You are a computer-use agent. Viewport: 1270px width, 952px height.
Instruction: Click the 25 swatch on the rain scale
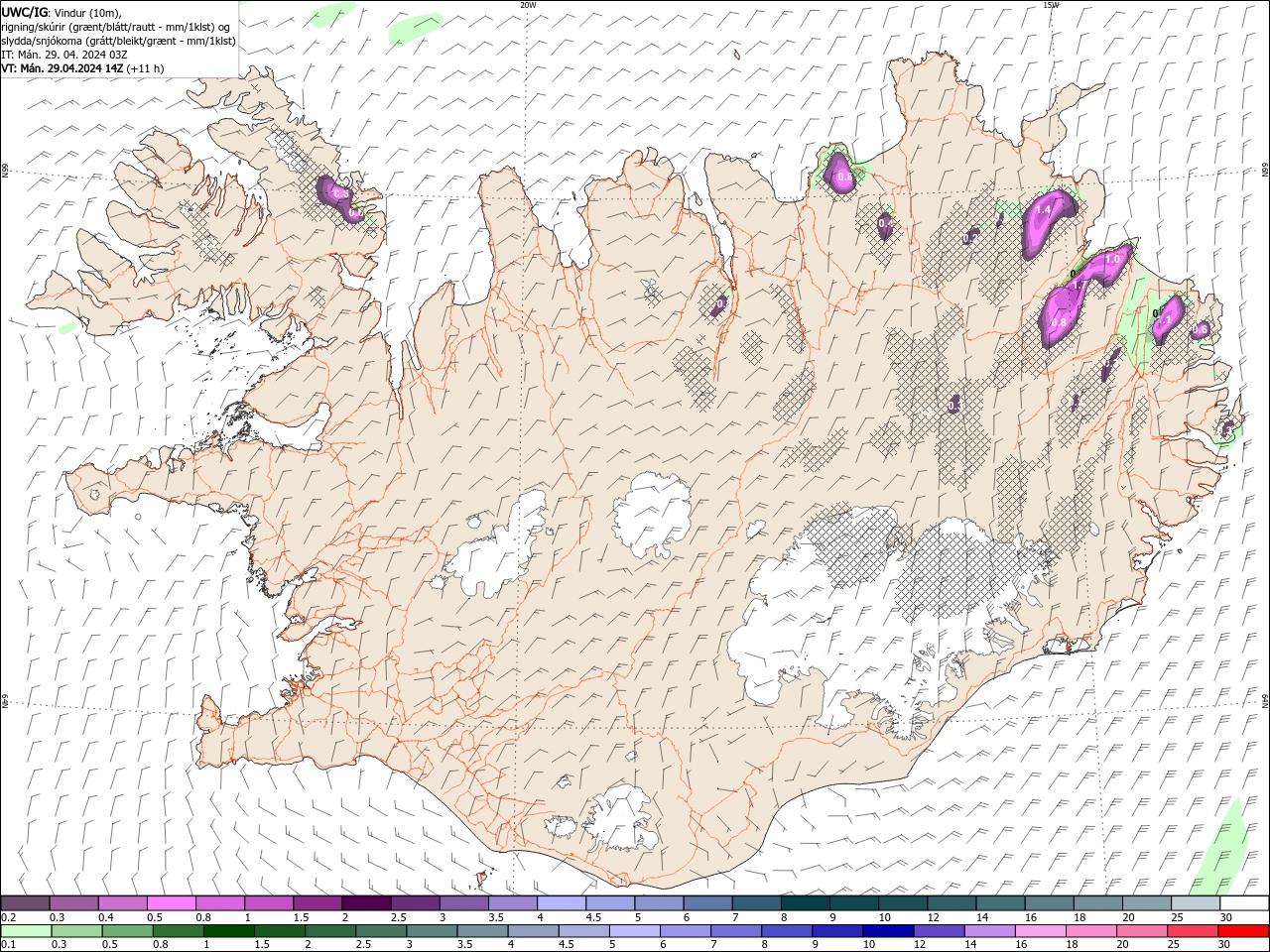(x=1192, y=930)
